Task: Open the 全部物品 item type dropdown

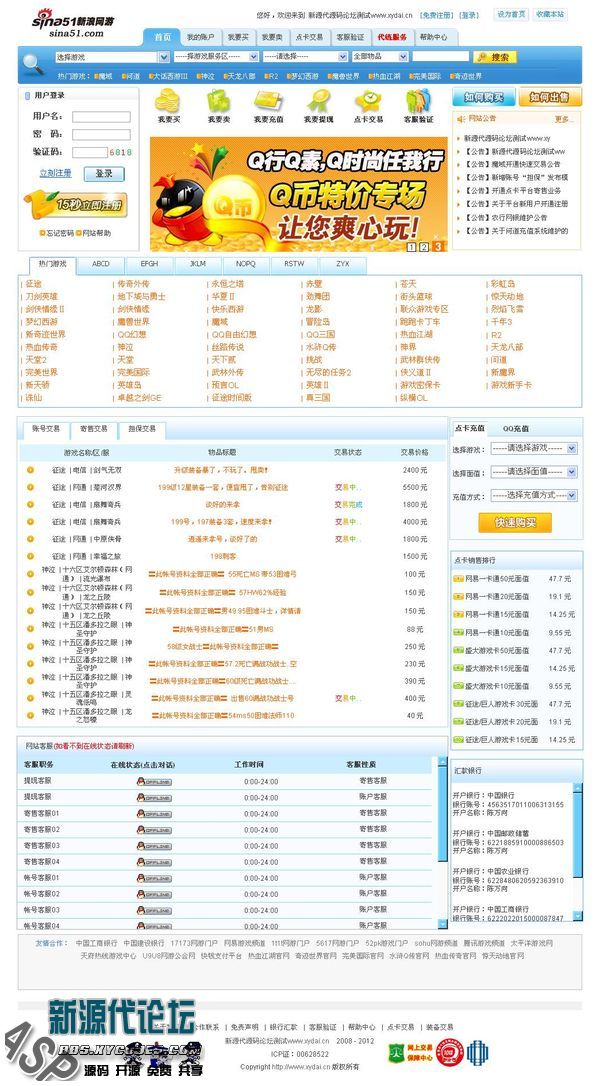Action: [377, 57]
